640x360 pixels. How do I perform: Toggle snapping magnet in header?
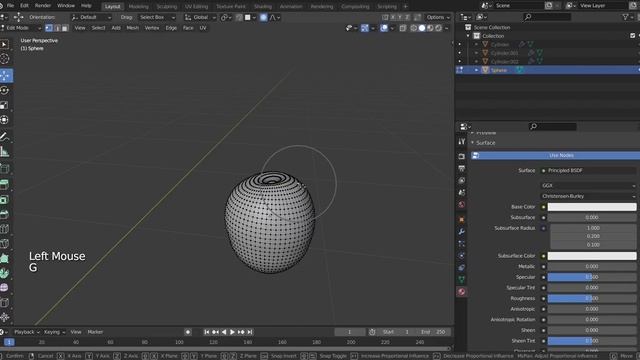(239, 18)
